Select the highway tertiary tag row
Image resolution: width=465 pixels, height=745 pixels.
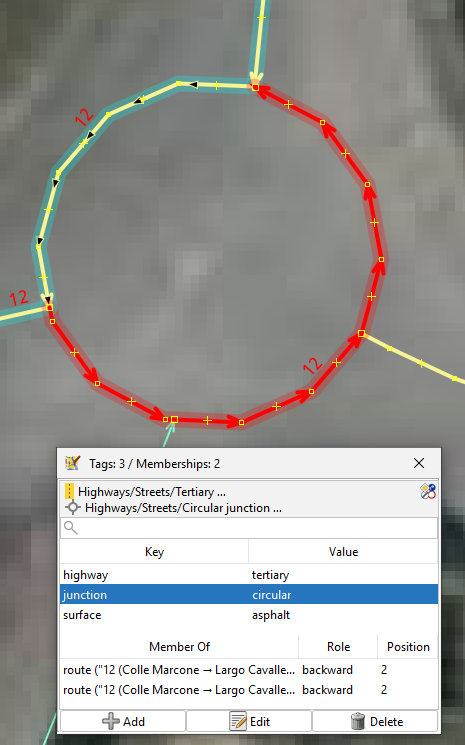tap(249, 575)
